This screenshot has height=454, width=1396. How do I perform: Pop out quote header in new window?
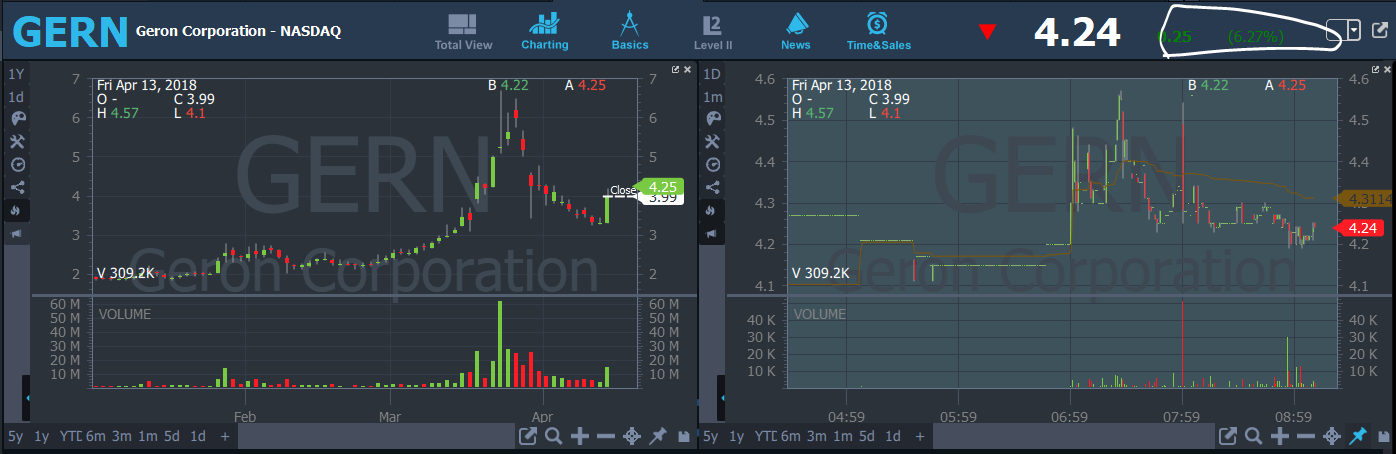click(1381, 30)
